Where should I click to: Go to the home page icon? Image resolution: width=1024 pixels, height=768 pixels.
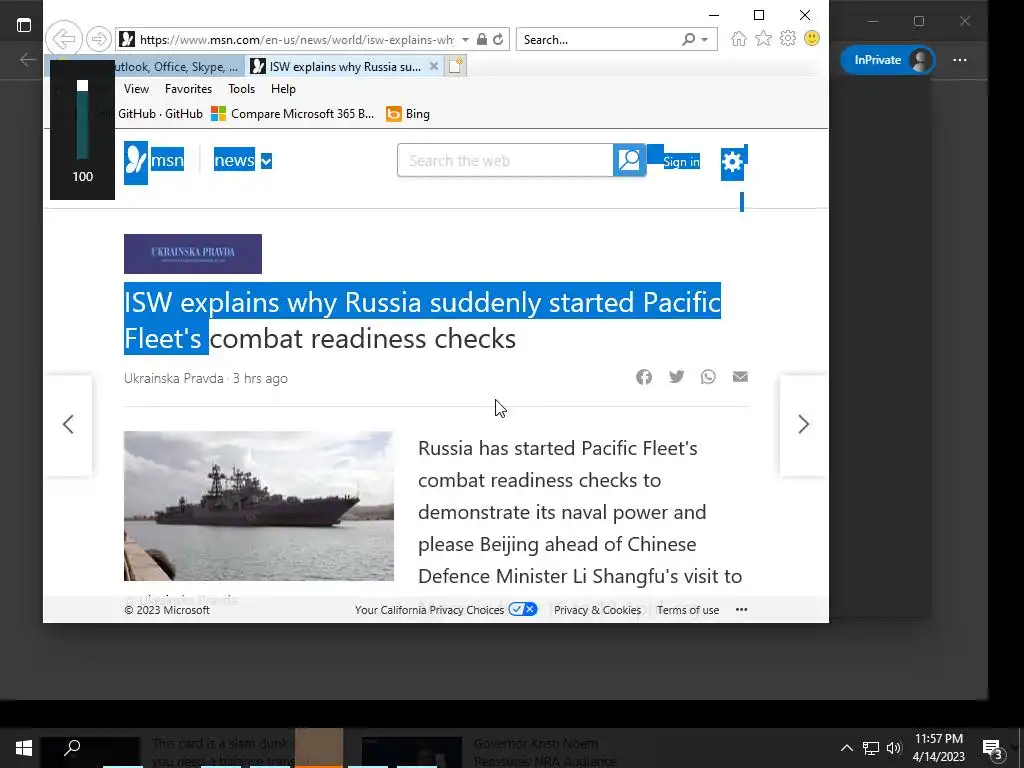(x=739, y=39)
